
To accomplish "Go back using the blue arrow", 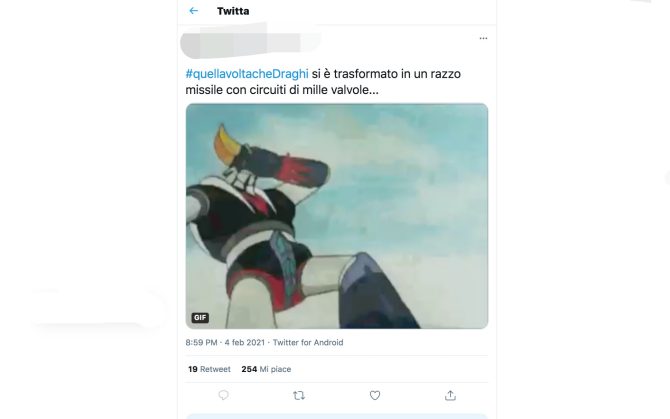I will tap(194, 11).
